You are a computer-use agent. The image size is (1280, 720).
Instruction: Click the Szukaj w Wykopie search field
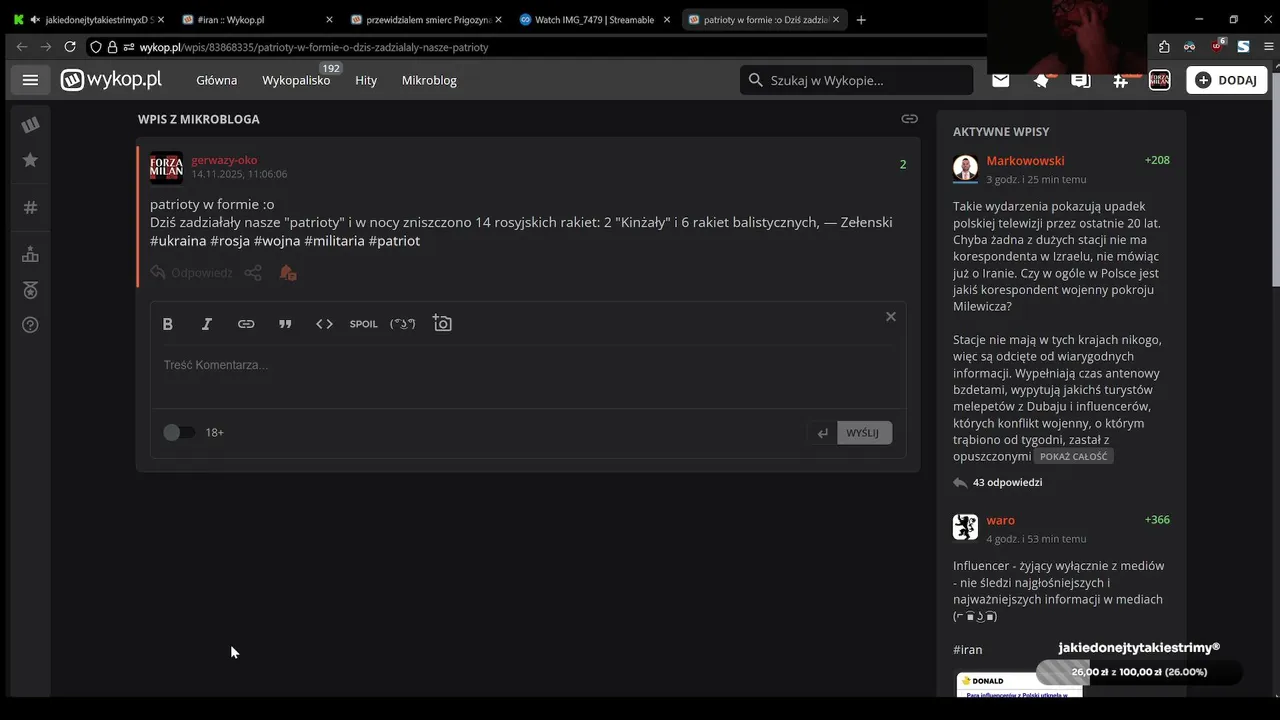pyautogui.click(x=856, y=80)
